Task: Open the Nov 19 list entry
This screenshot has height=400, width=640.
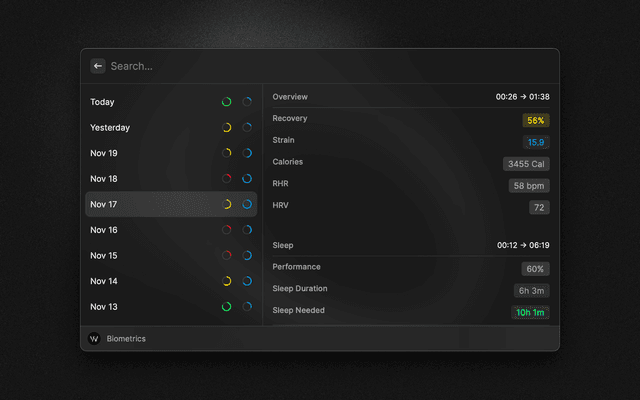Action: 150,153
